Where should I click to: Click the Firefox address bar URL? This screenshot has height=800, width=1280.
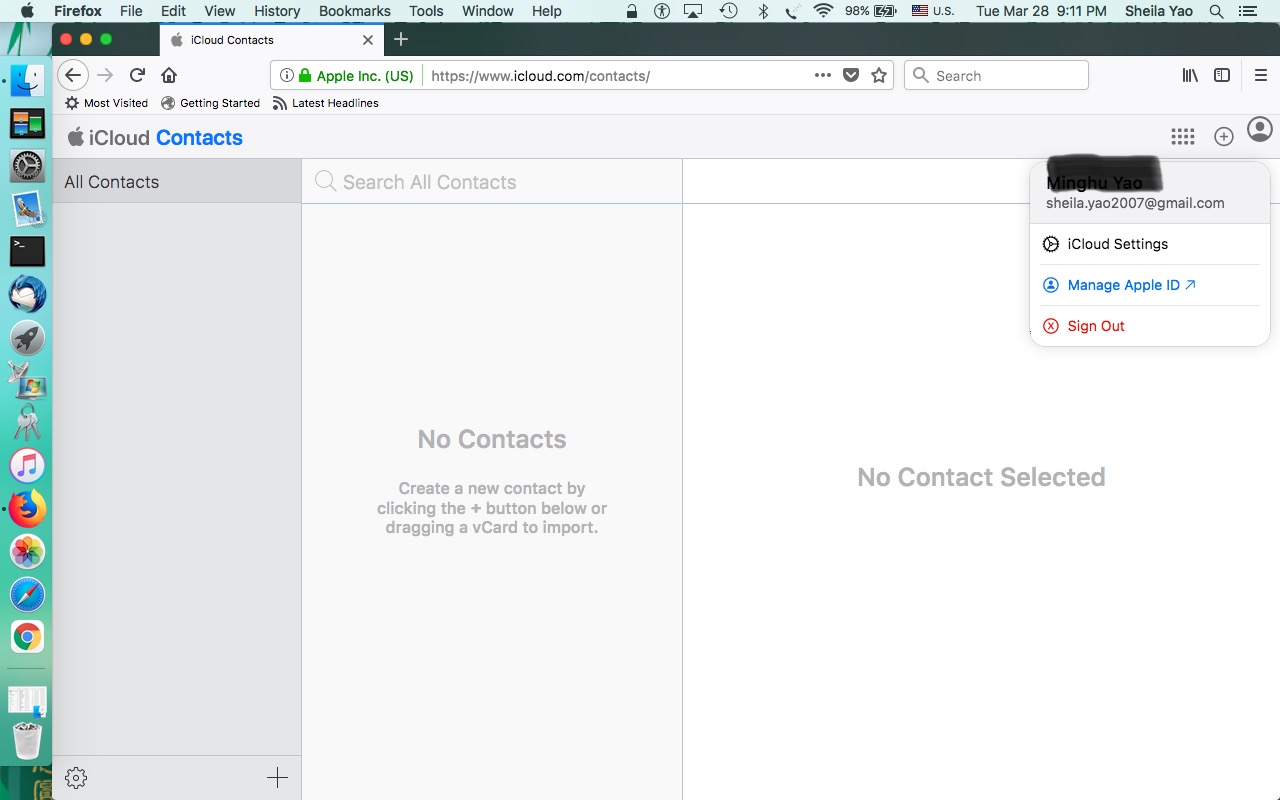point(540,76)
